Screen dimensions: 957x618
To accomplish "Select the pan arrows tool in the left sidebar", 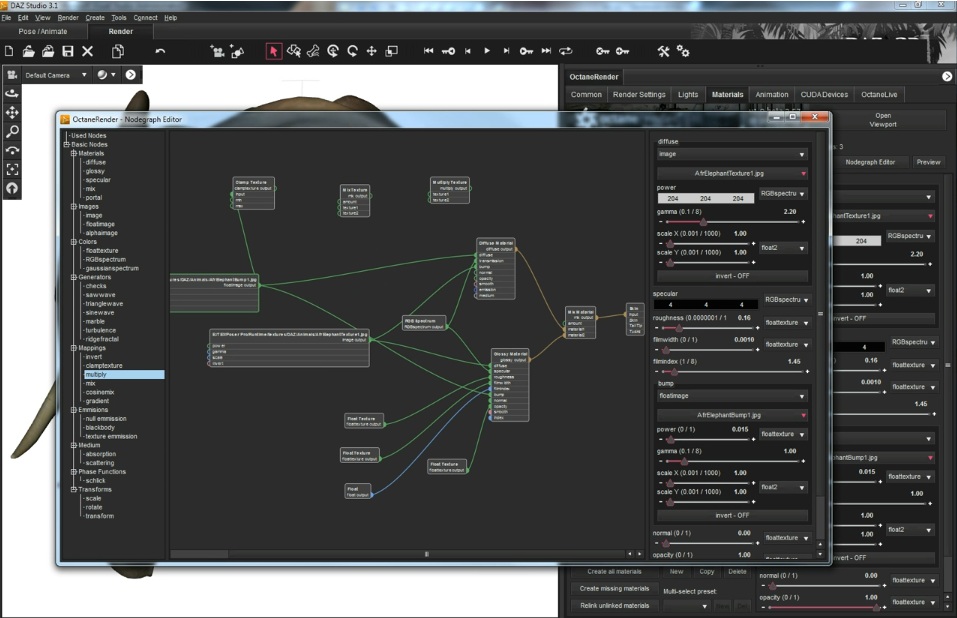I will (12, 112).
